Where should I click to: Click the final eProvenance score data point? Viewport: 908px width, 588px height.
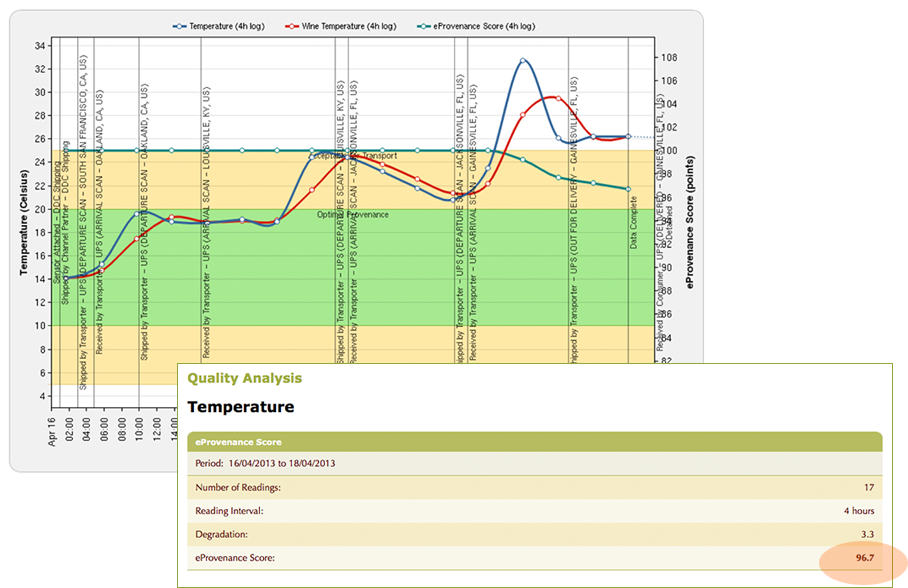tap(628, 189)
